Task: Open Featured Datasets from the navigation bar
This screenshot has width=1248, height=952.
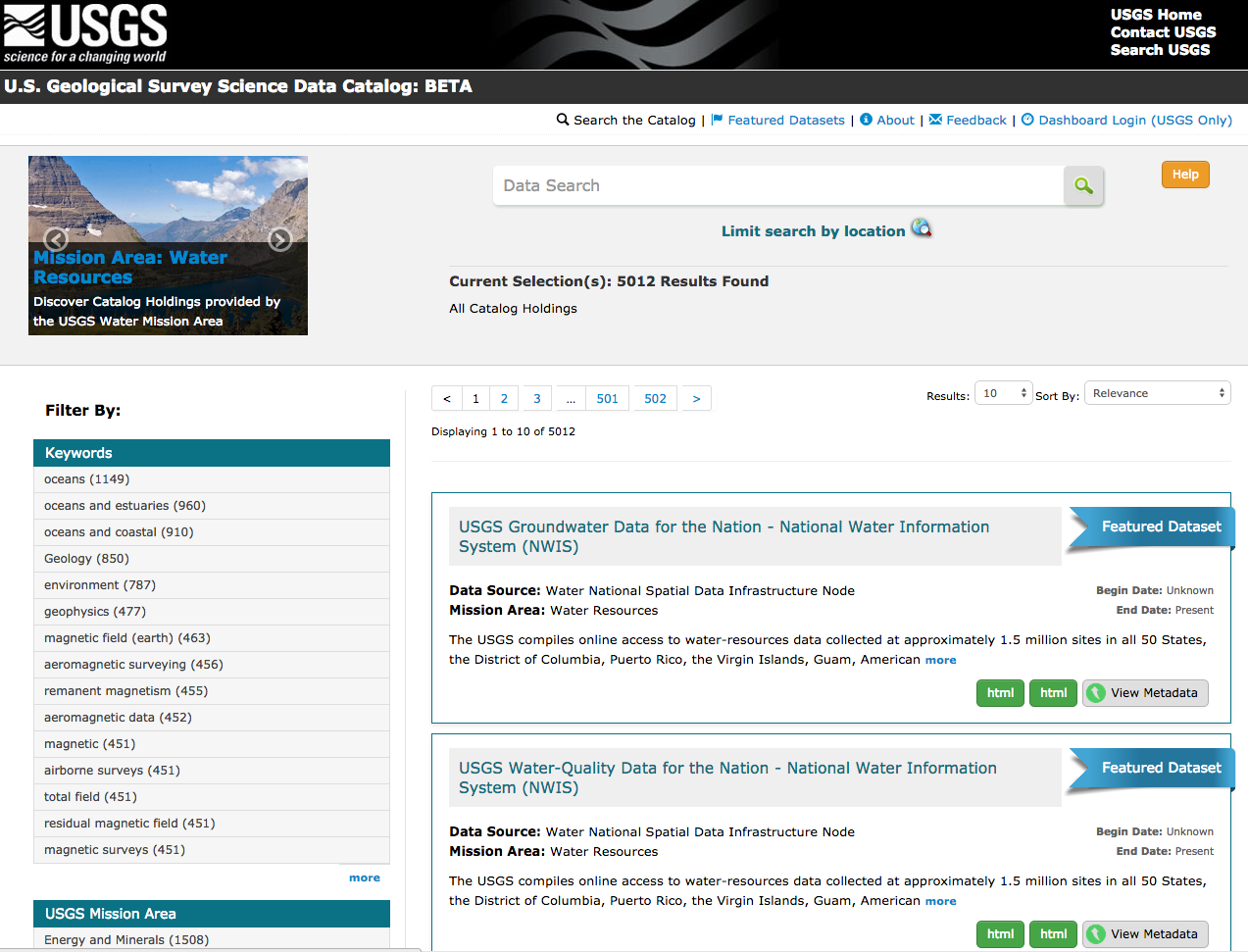Action: point(784,120)
